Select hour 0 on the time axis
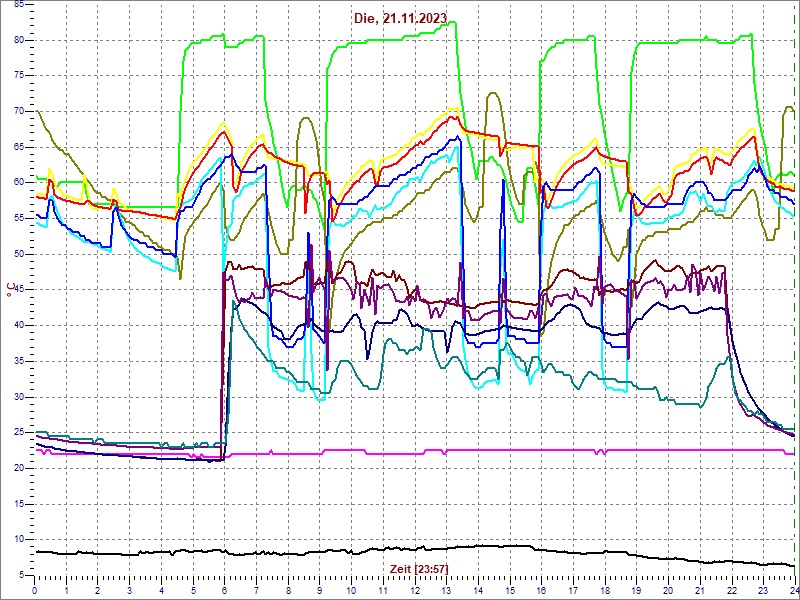Image resolution: width=800 pixels, height=600 pixels. tap(35, 591)
